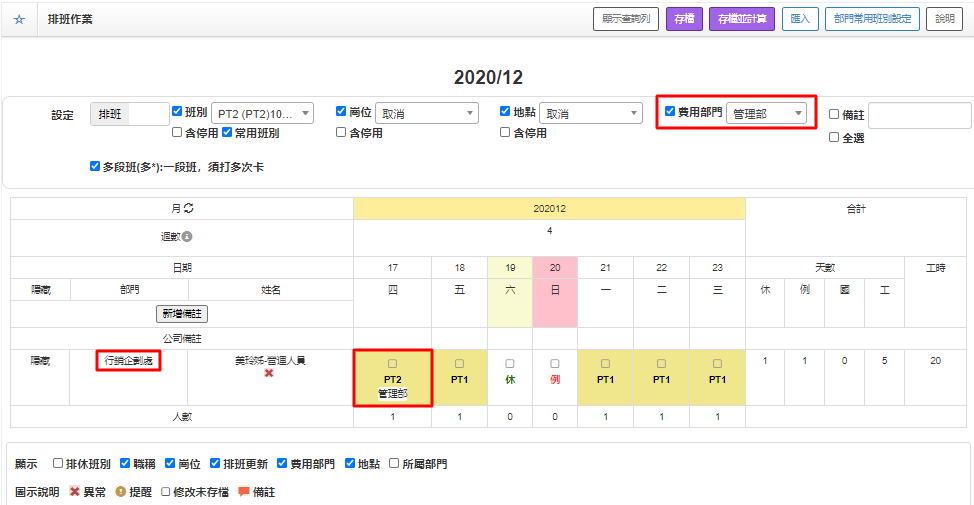Open the 崗位 取消 dropdown
Viewport: 974px width, 505px height.
pyautogui.click(x=427, y=114)
